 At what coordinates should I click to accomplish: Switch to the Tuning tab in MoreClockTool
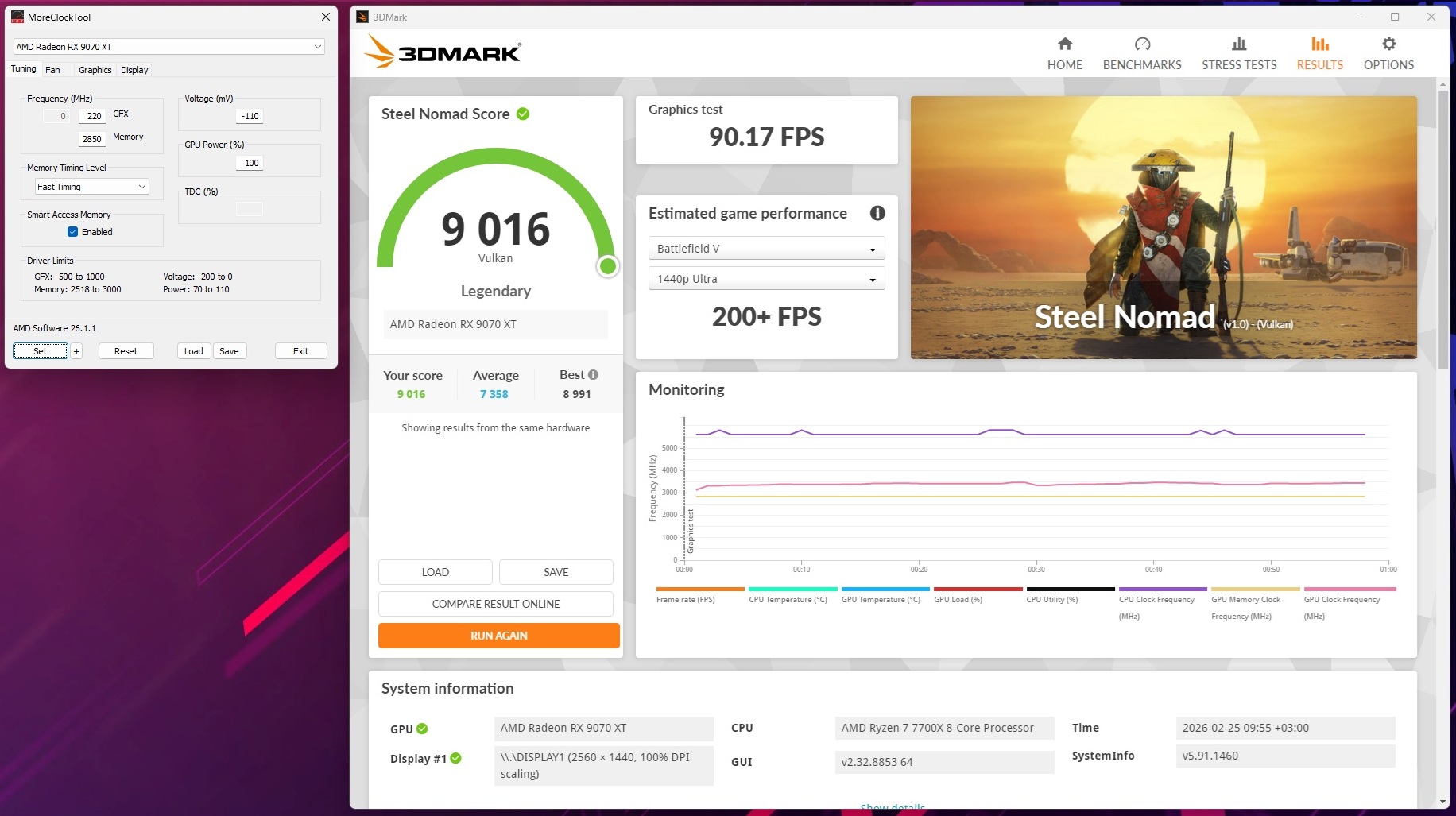pyautogui.click(x=23, y=69)
